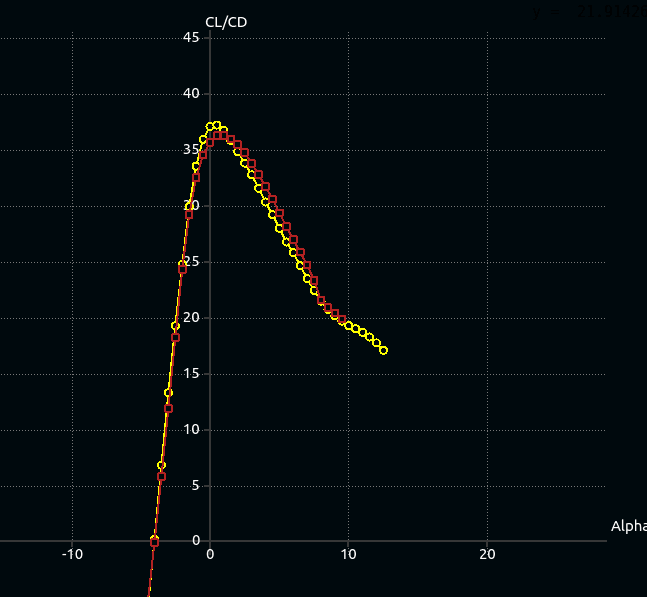The height and width of the screenshot is (597, 647).
Task: Click the yellow circle marker just above CL/CD 5
Action: (161, 466)
